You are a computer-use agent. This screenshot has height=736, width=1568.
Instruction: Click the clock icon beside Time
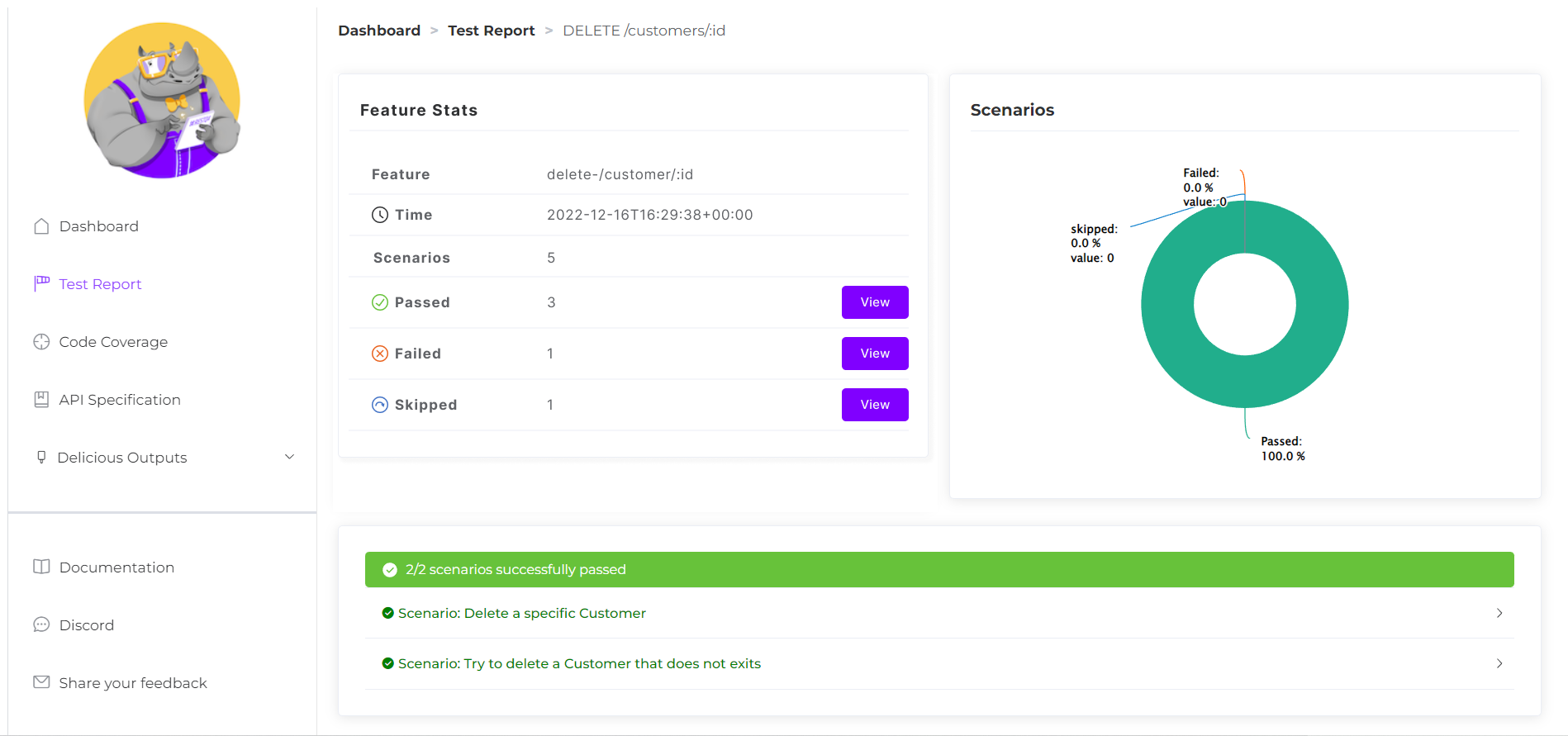pyautogui.click(x=380, y=215)
